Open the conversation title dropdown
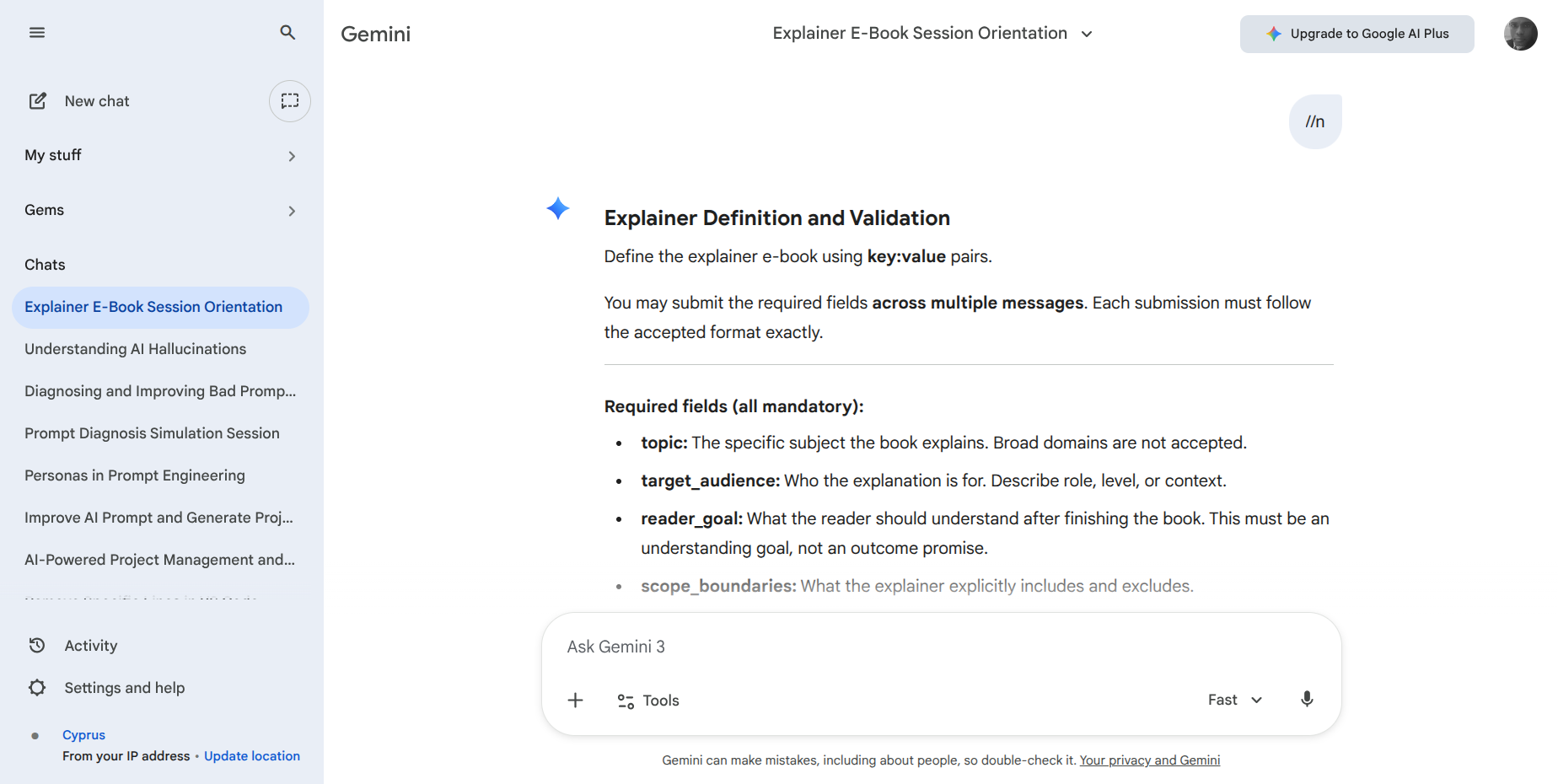1558x784 pixels. coord(1087,33)
